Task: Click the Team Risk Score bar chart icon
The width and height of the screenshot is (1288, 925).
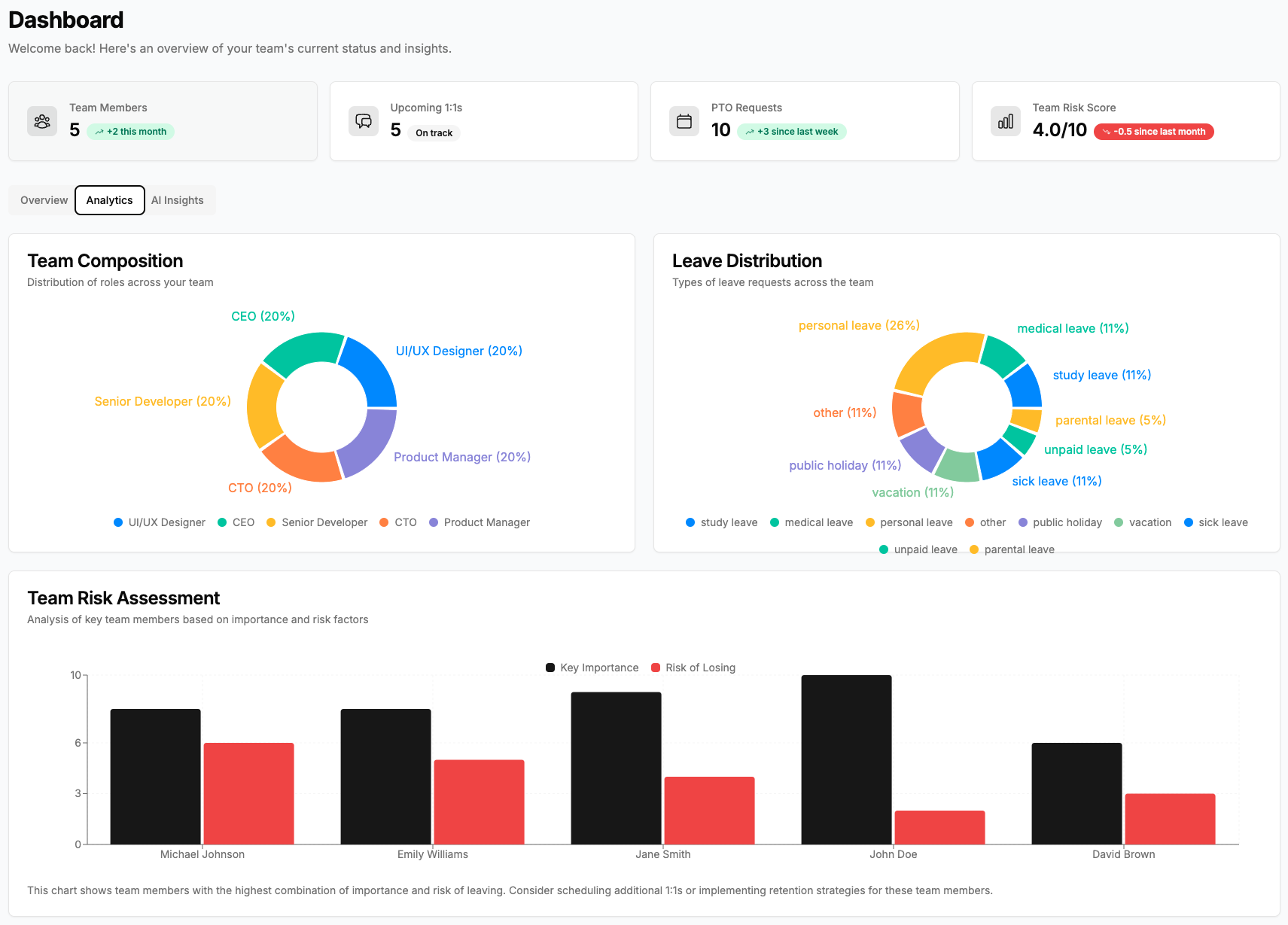Action: (1005, 120)
